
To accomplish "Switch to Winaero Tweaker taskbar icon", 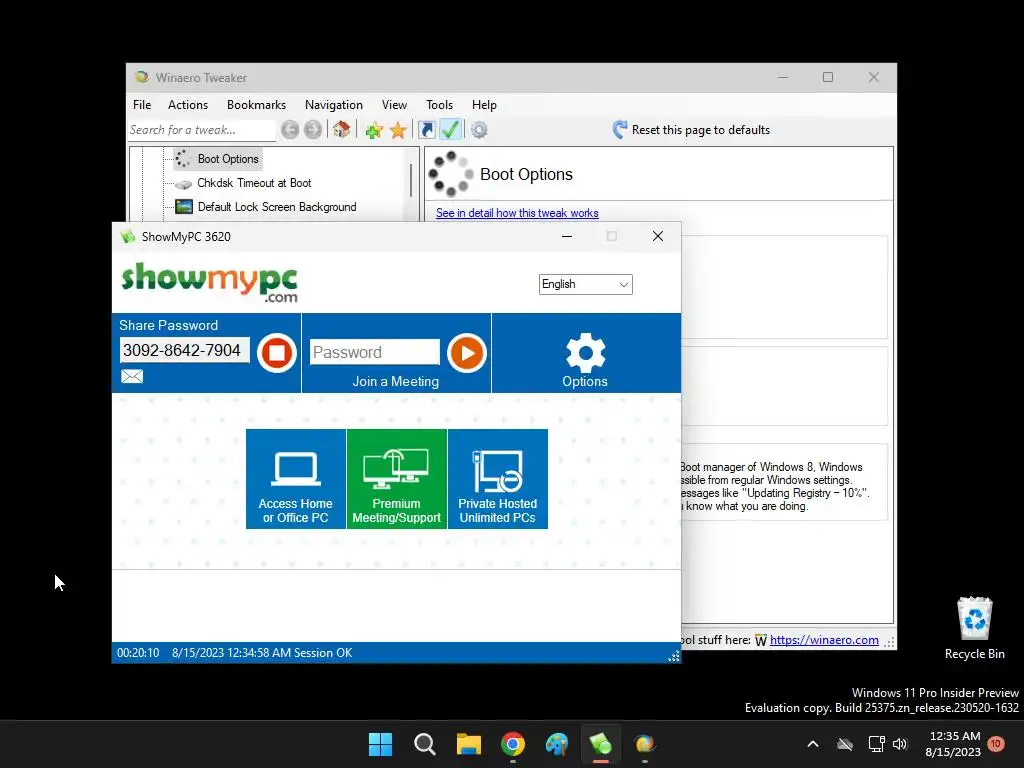I will pyautogui.click(x=645, y=744).
